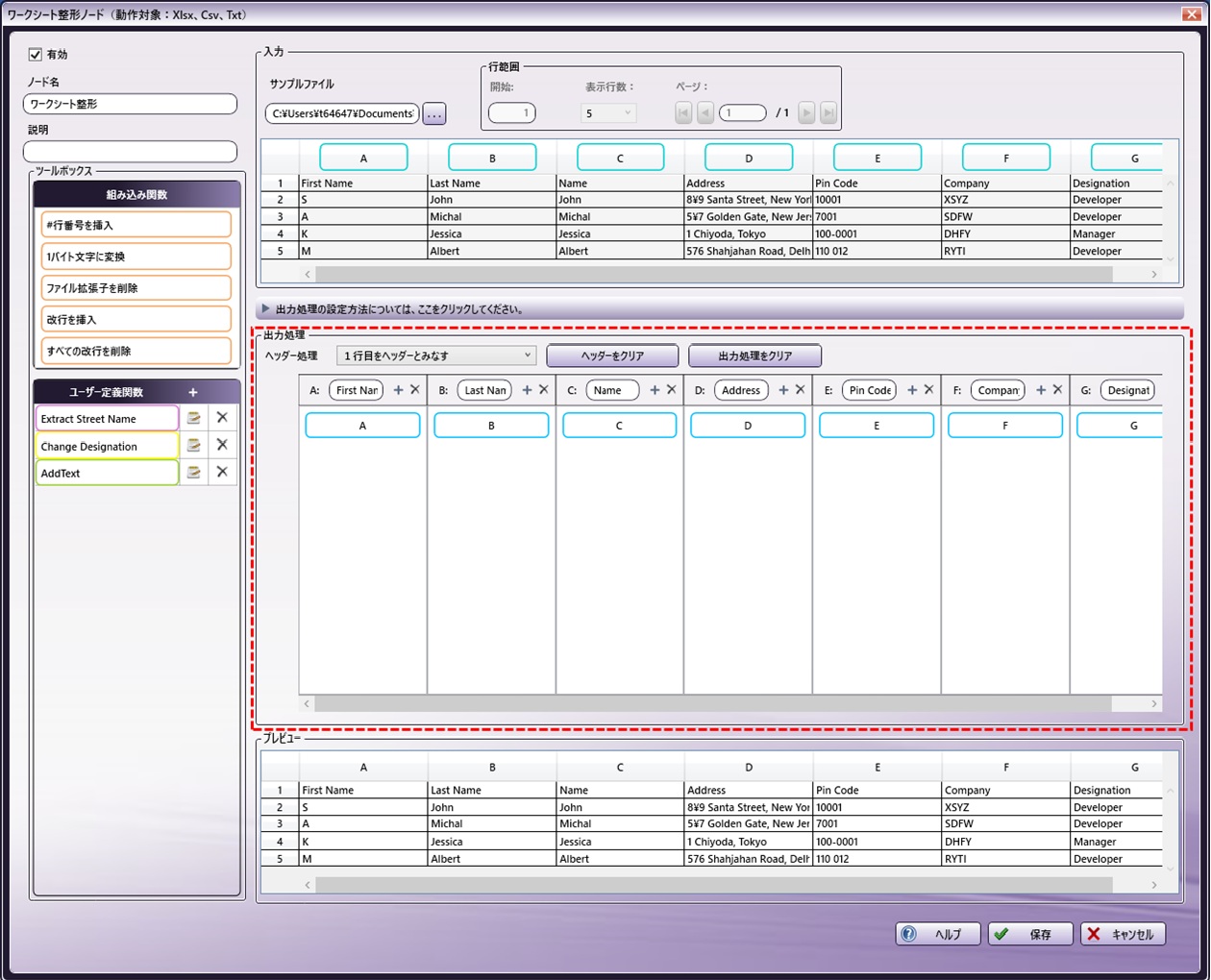Select the 改行を挿入 built-in function
The height and width of the screenshot is (980, 1211).
pyautogui.click(x=136, y=319)
